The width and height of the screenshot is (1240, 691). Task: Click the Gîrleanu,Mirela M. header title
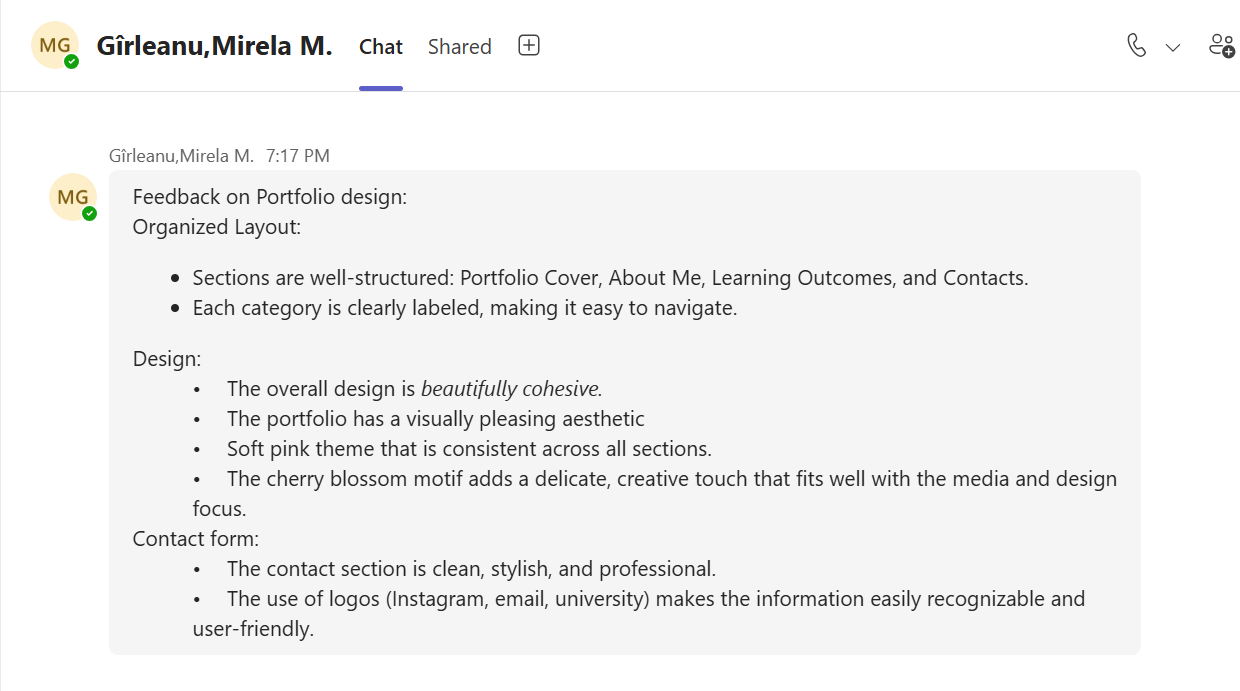tap(214, 46)
